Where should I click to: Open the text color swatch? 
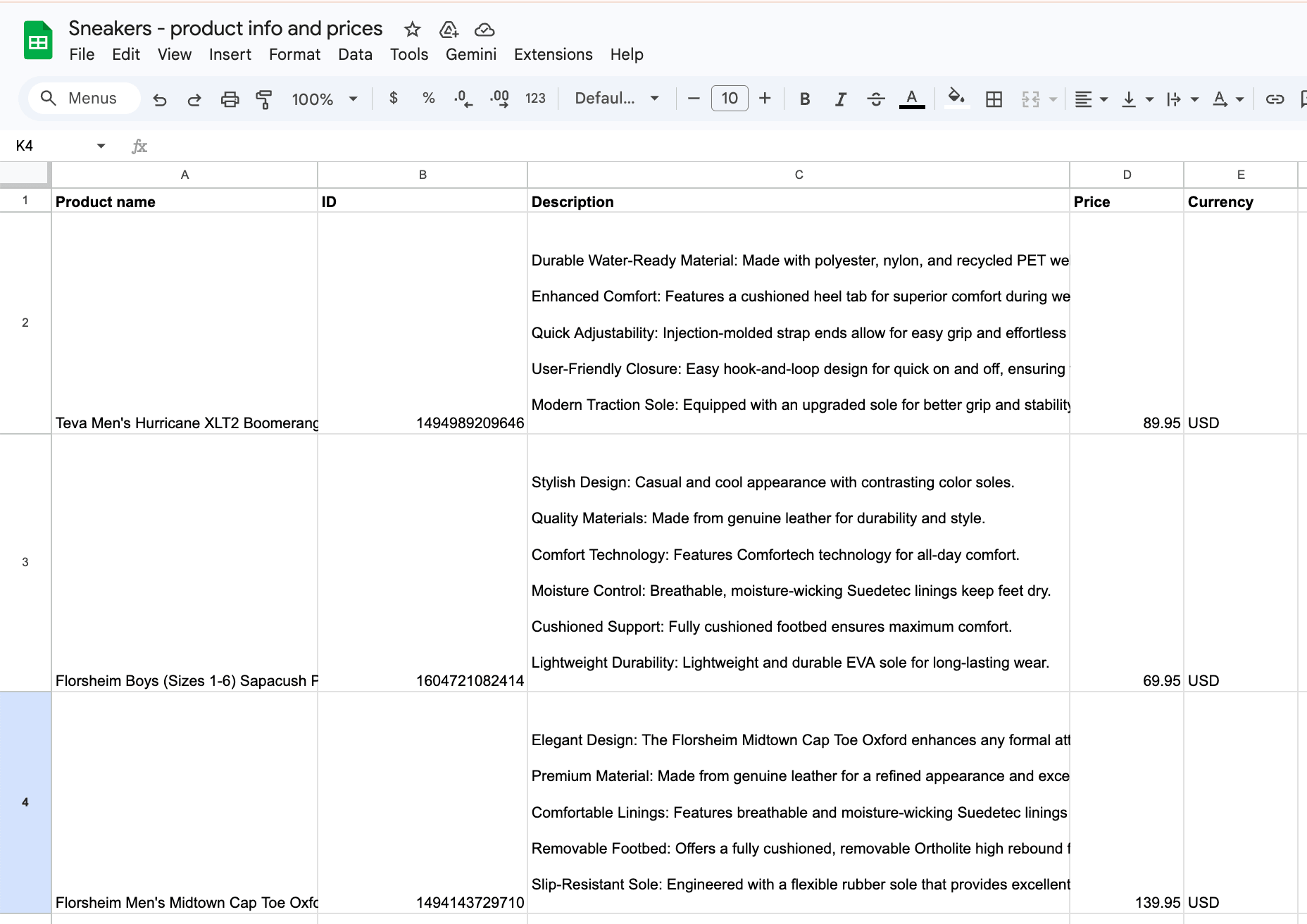[911, 99]
